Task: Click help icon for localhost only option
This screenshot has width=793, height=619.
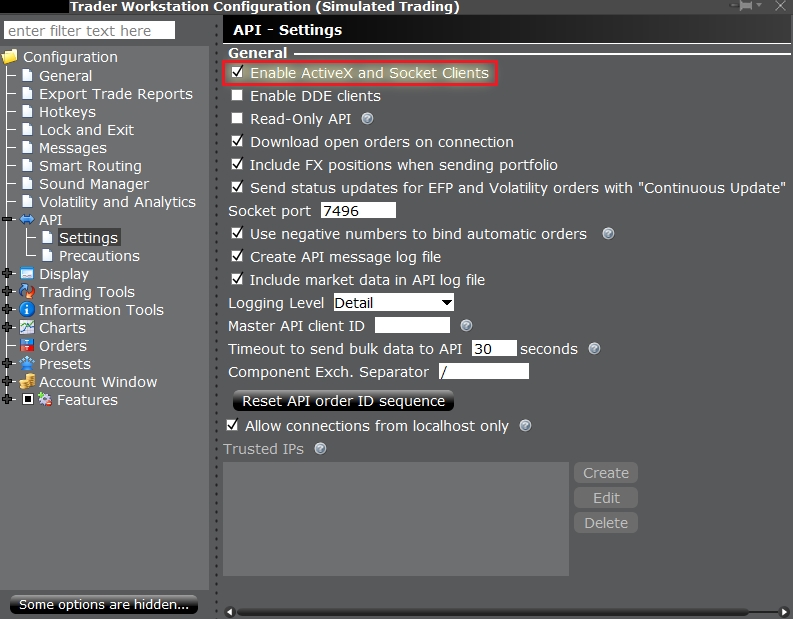Action: pos(525,426)
